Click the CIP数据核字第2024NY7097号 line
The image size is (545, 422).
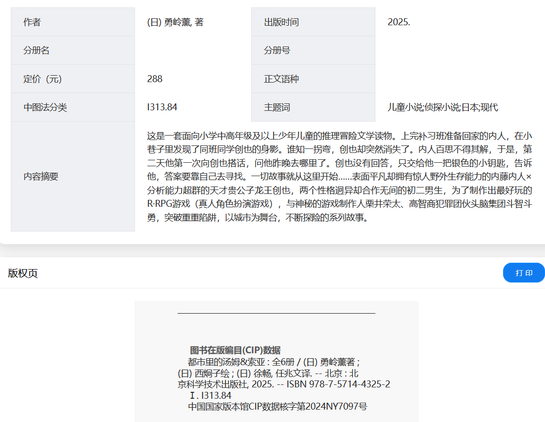[x=277, y=406]
